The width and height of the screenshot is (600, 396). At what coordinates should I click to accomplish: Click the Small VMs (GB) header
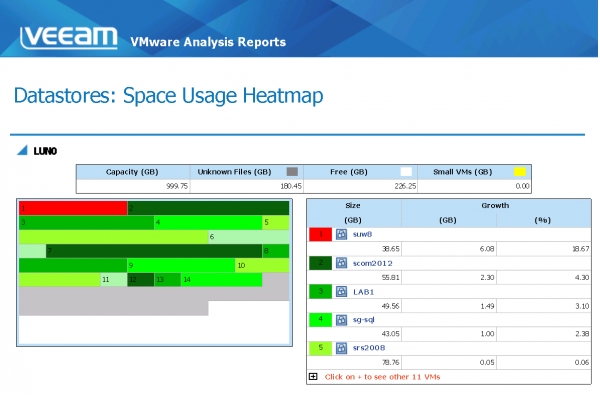click(474, 172)
